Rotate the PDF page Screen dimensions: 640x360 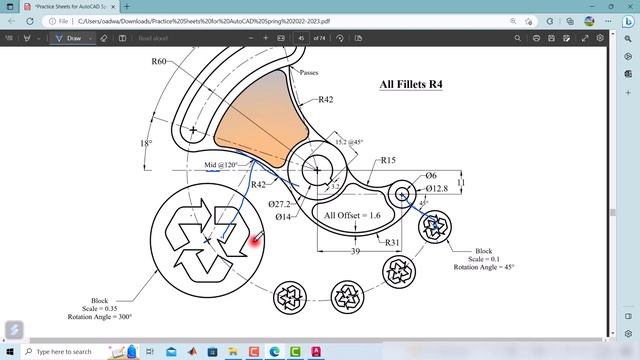[340, 38]
